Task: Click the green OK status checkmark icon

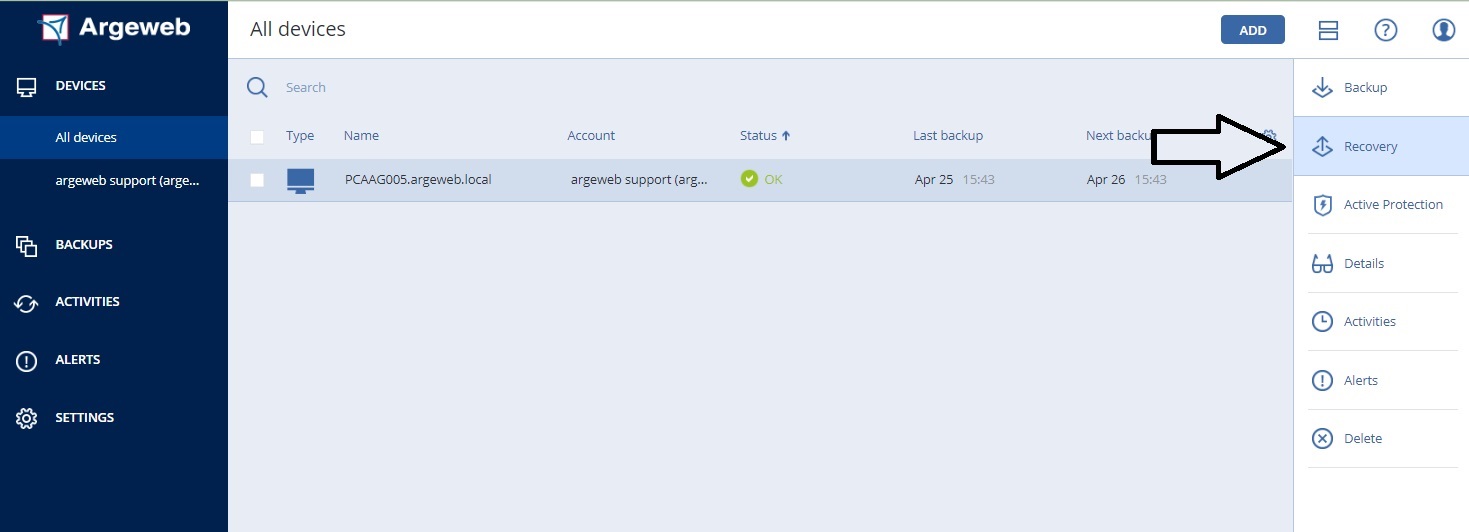Action: (749, 179)
